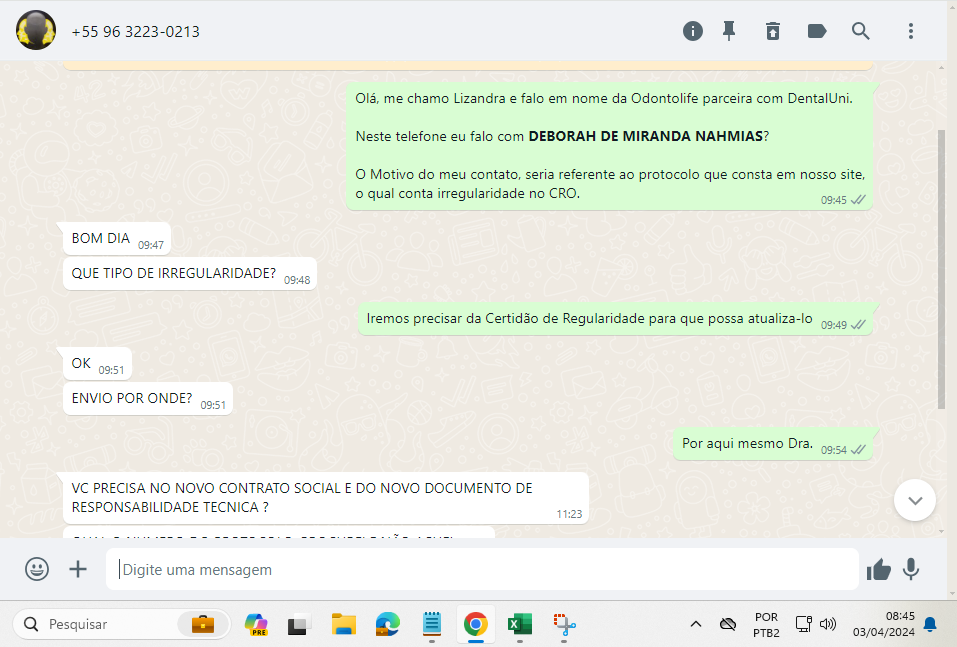Click the message input field

[482, 569]
